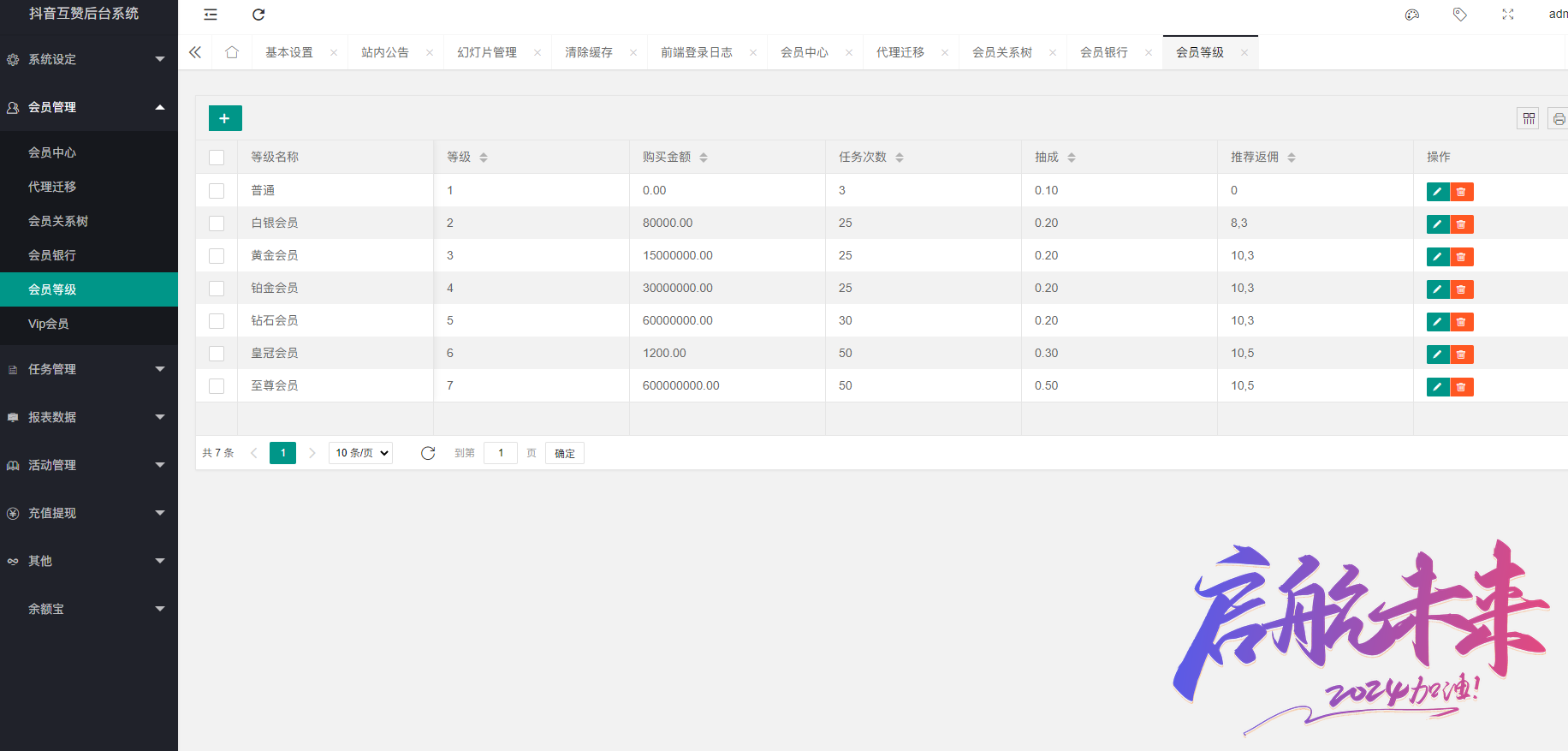Sort by the 等级 column
Viewport: 1568px width, 751px height.
click(x=484, y=158)
